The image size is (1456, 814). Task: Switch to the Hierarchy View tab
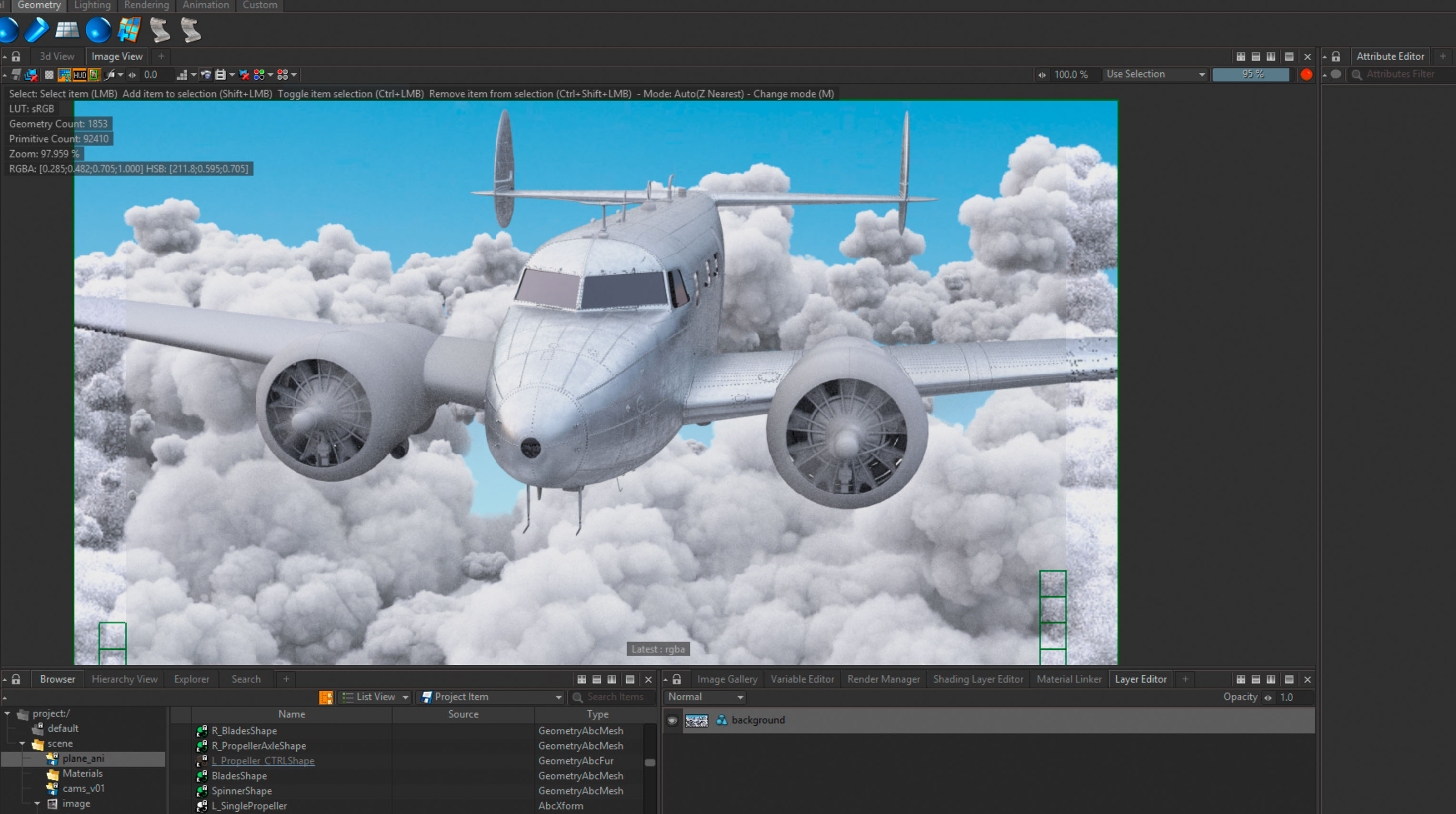[124, 680]
